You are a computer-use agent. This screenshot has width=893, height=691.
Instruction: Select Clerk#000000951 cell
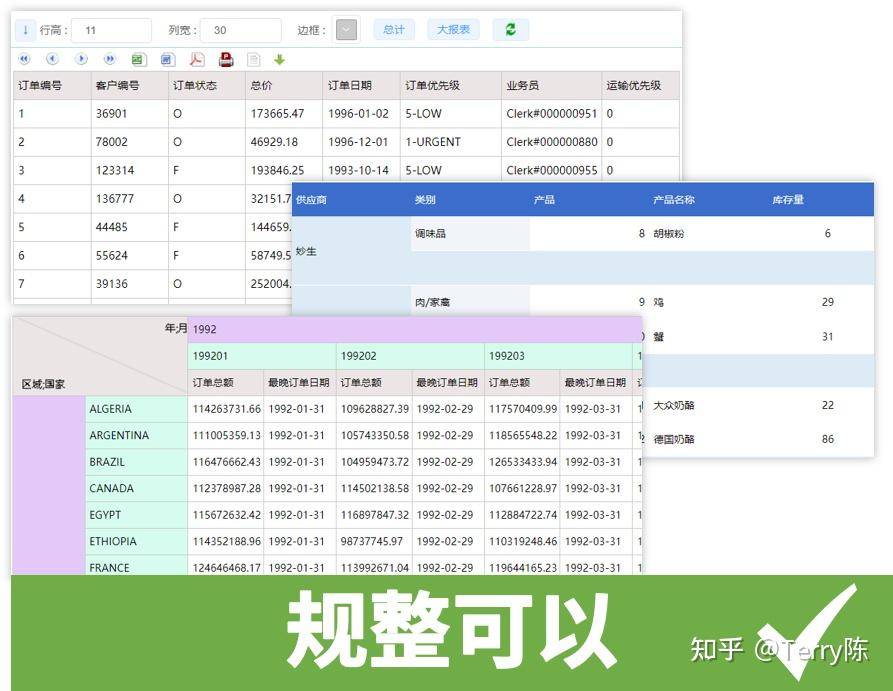tap(551, 113)
